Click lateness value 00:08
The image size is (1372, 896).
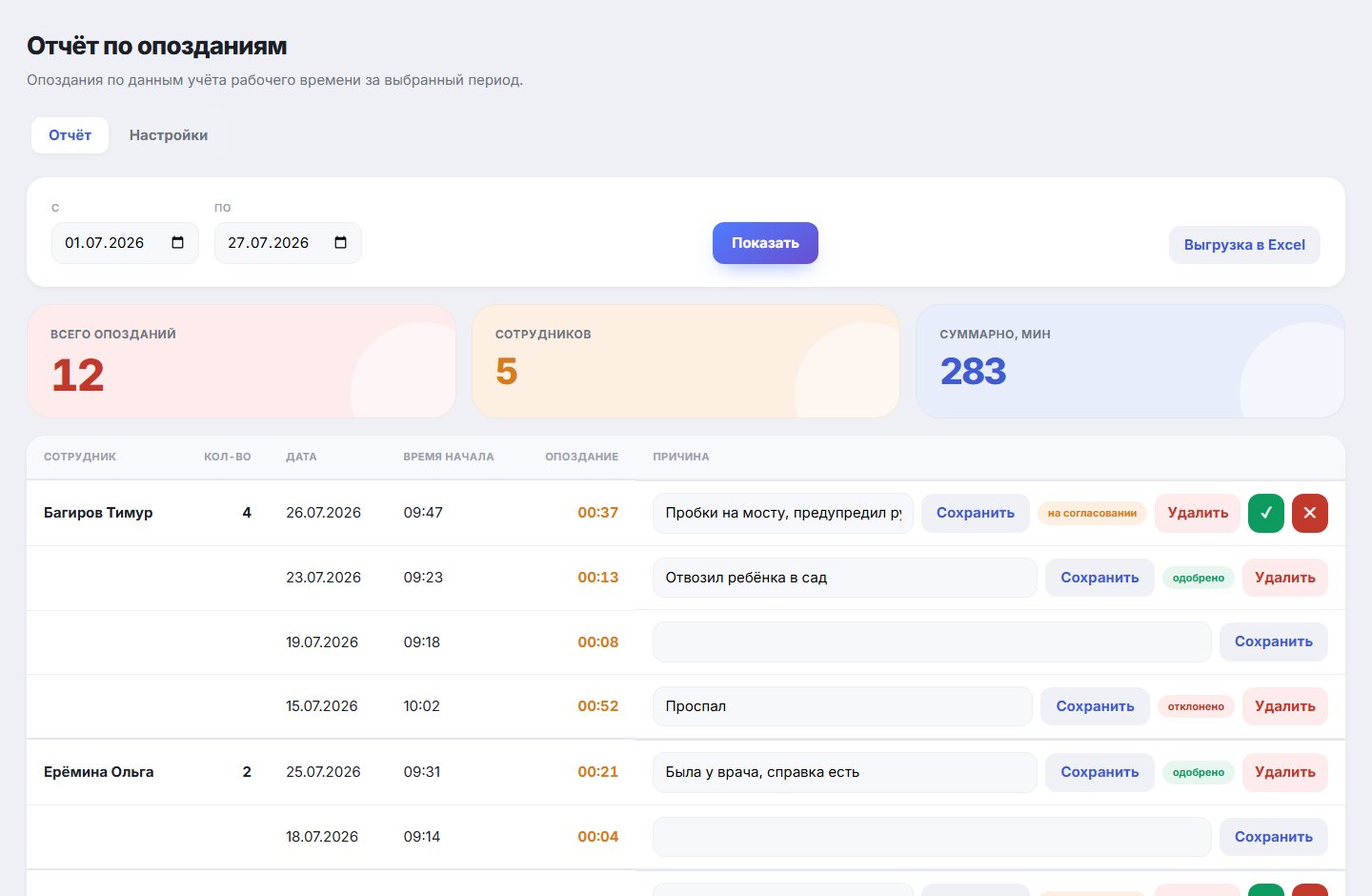point(598,641)
